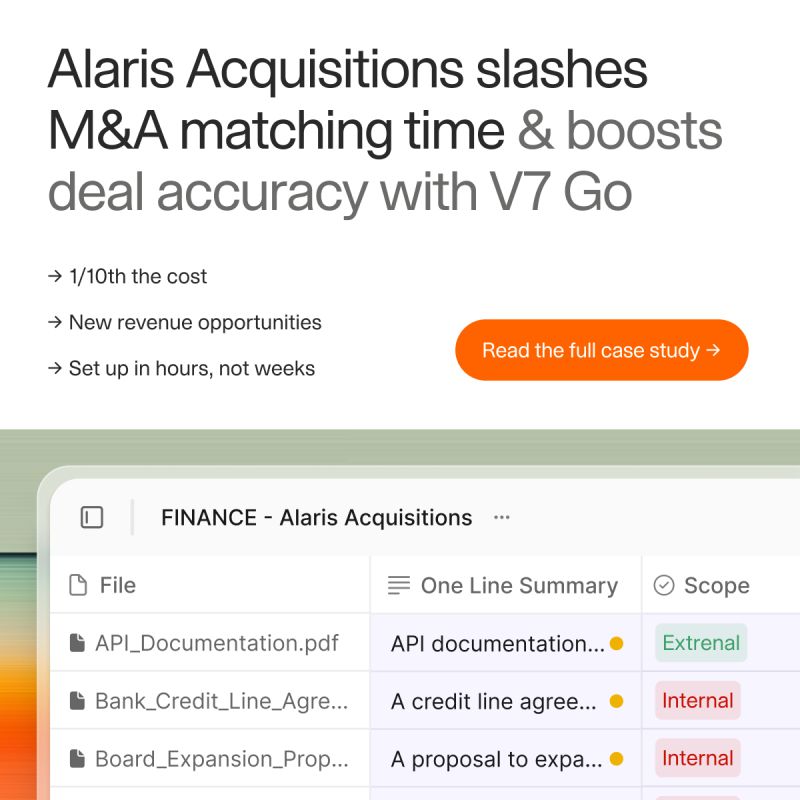Screen dimensions: 800x800
Task: Click the API_Documentation.pdf file icon
Action: click(77, 643)
